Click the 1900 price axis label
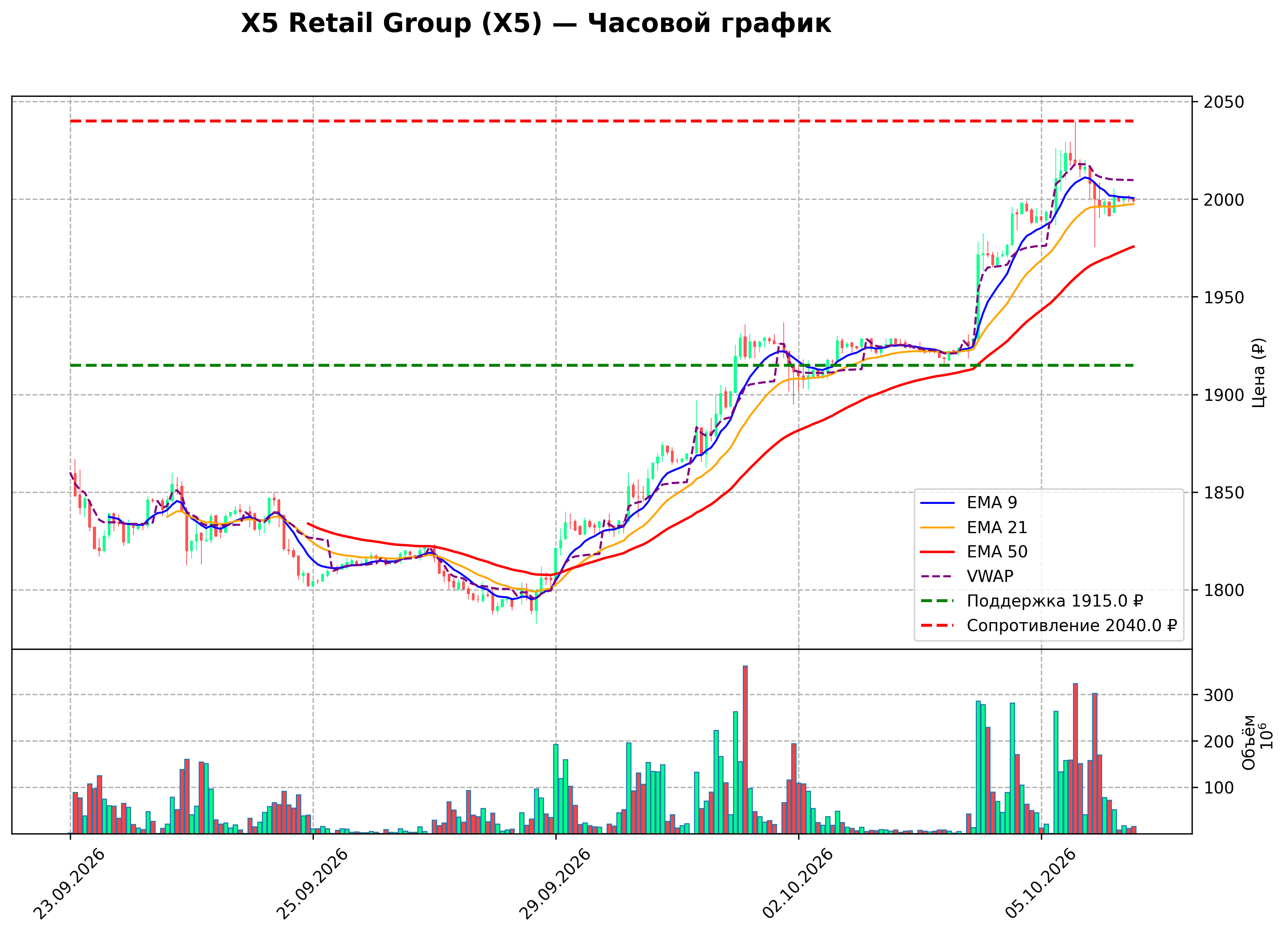Screen dimensions: 1288x934 [x=1224, y=395]
